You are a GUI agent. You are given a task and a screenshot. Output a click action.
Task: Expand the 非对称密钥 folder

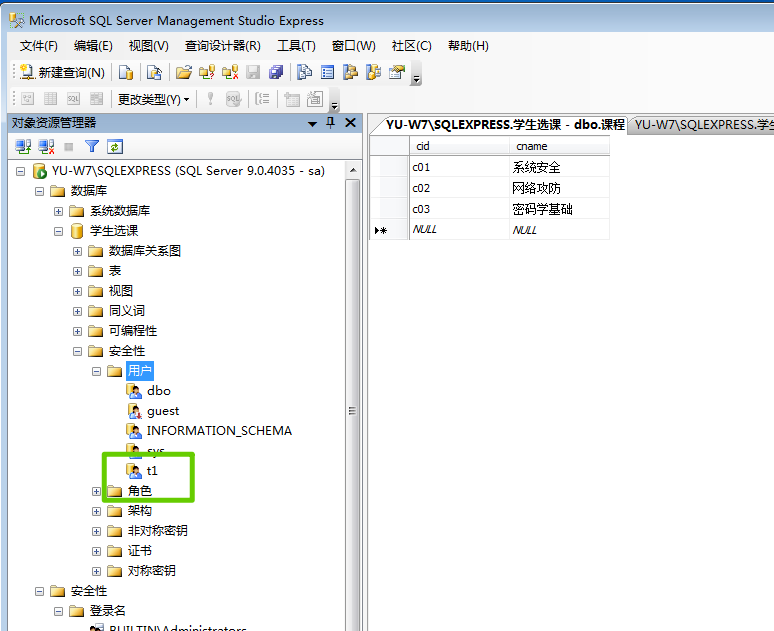(x=96, y=531)
